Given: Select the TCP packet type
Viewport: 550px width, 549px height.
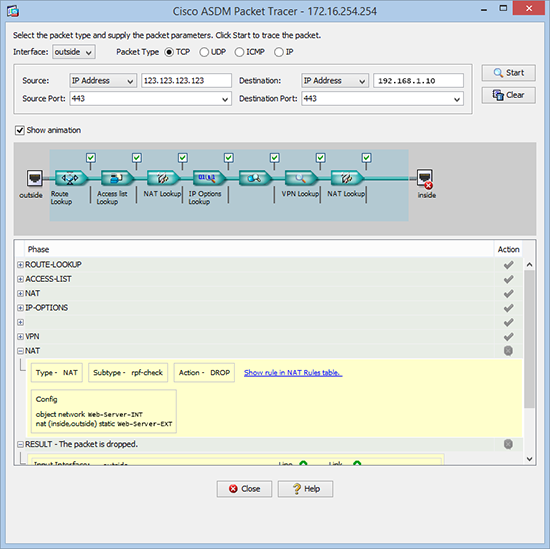Looking at the screenshot, I should tap(169, 52).
